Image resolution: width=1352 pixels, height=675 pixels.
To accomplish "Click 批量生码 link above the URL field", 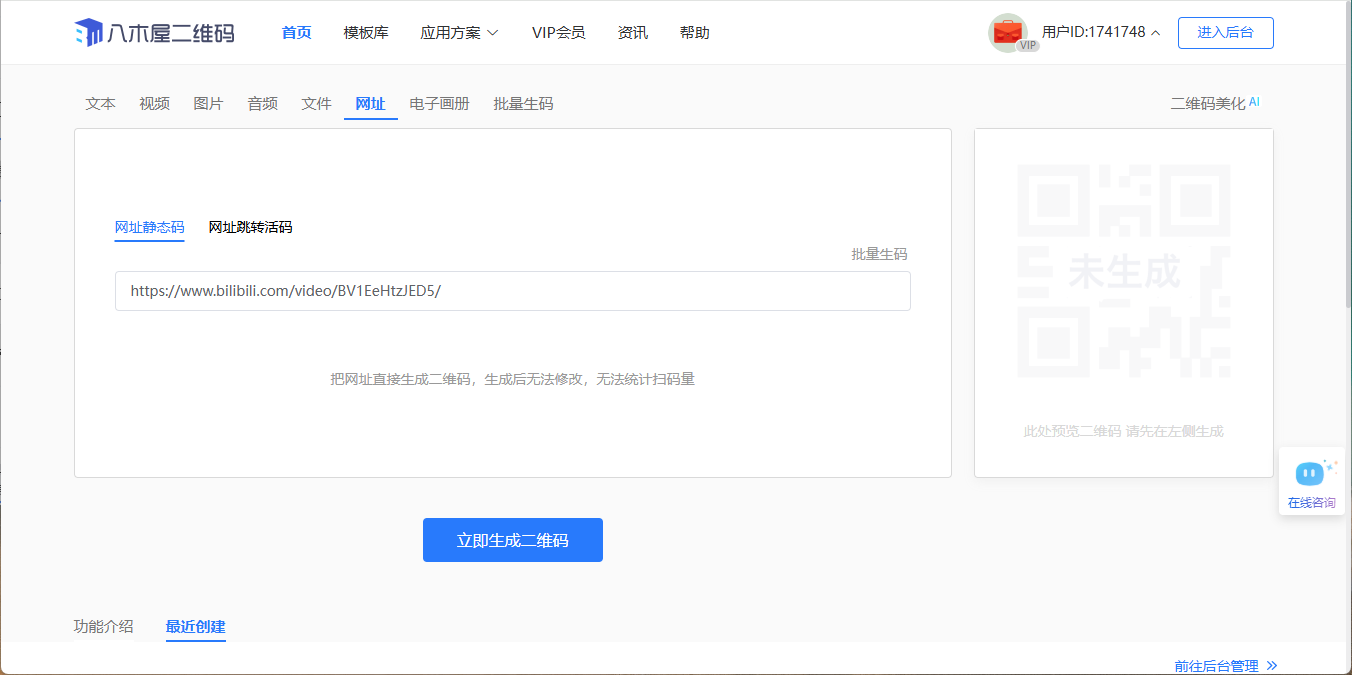I will point(879,255).
